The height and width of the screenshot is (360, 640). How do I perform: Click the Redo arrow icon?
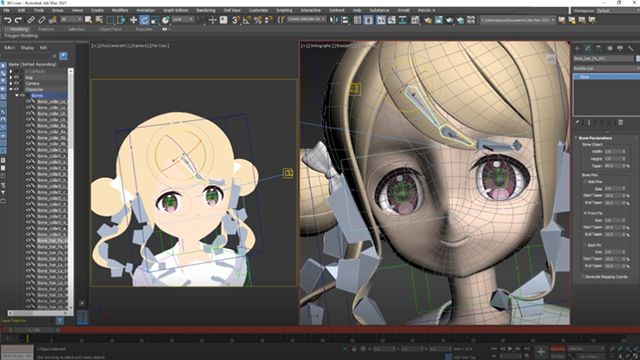click(x=18, y=20)
